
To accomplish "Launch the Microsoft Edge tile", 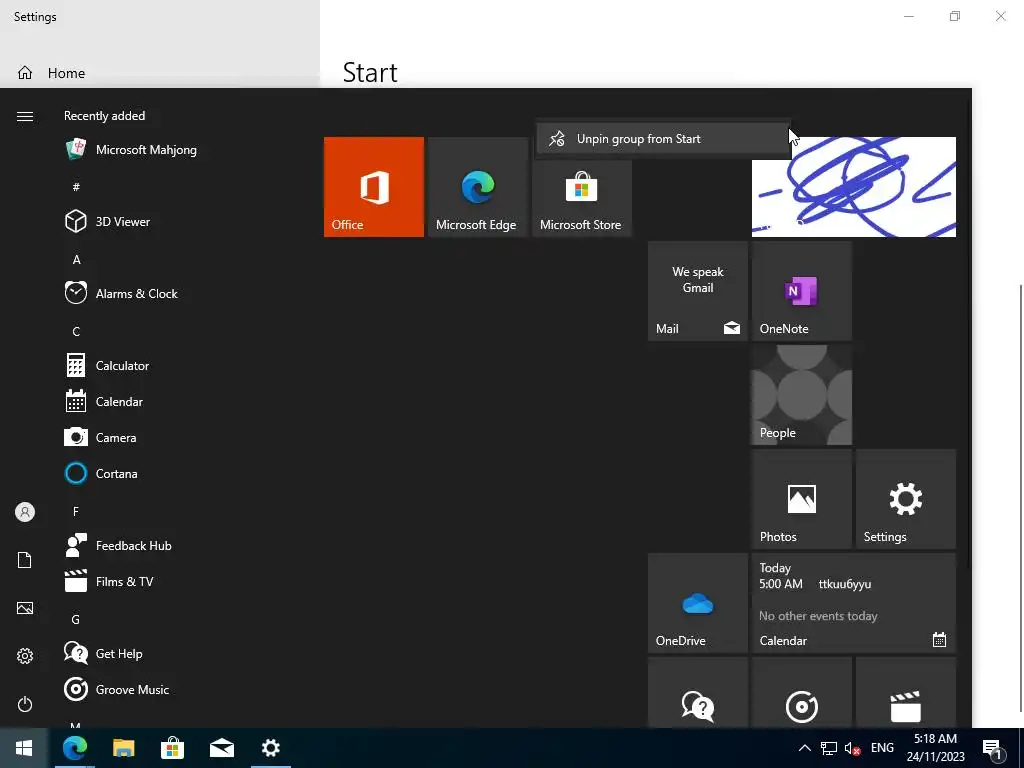I will pyautogui.click(x=477, y=187).
